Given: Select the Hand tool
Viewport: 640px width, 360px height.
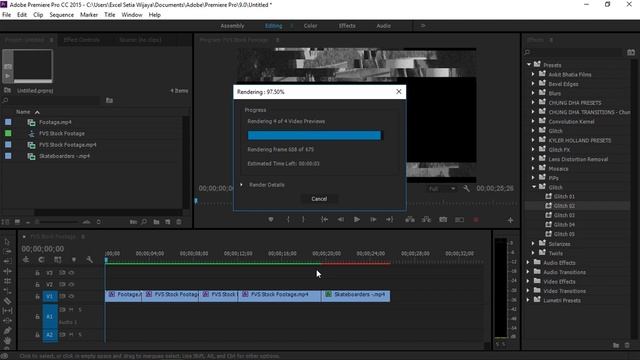Looking at the screenshot, I should [7, 340].
